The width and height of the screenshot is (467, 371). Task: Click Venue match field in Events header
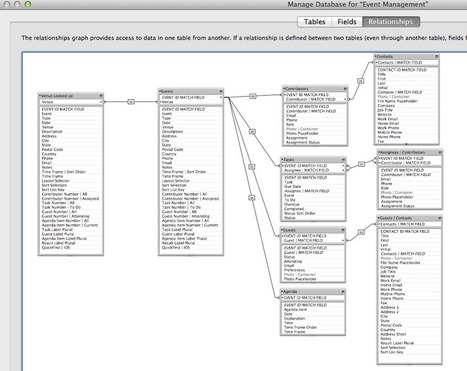191,102
